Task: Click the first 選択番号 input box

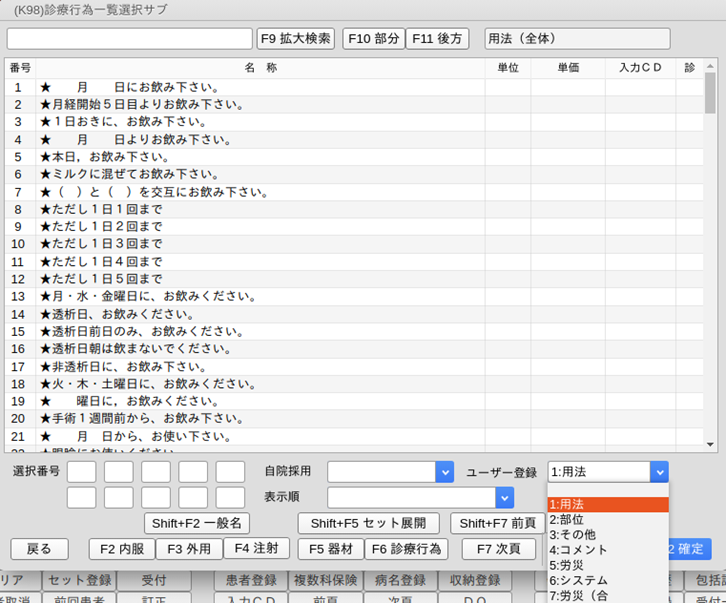Action: (82, 472)
